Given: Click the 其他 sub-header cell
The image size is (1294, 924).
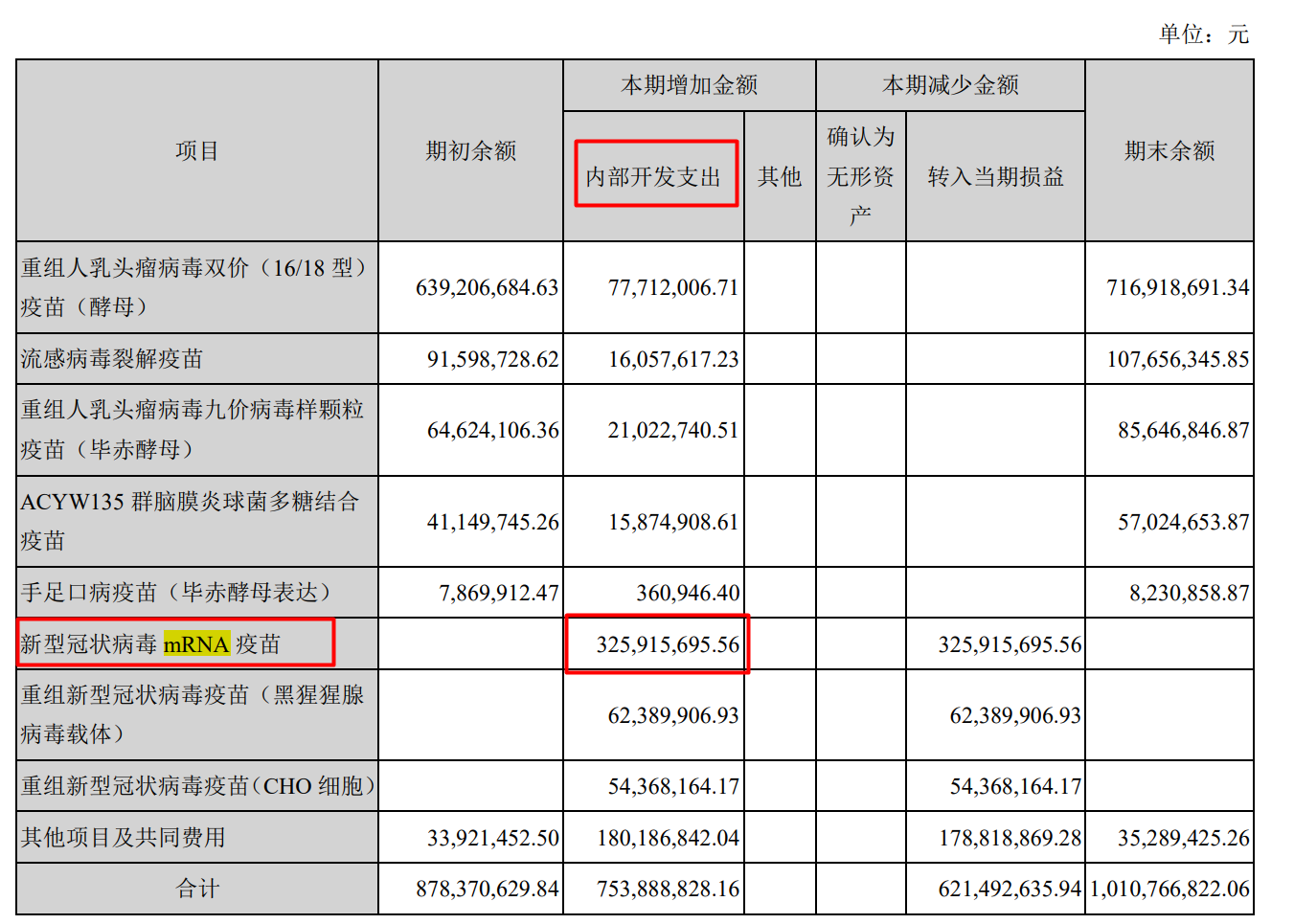Looking at the screenshot, I should (780, 176).
